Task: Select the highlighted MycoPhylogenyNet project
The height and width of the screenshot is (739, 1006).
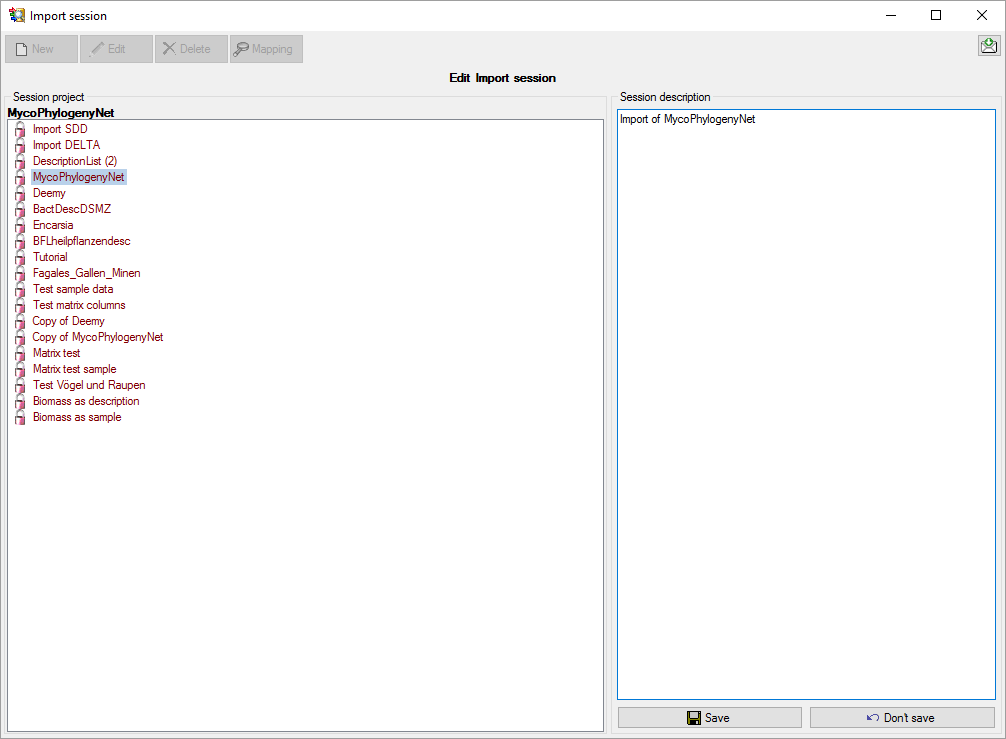Action: click(x=79, y=177)
